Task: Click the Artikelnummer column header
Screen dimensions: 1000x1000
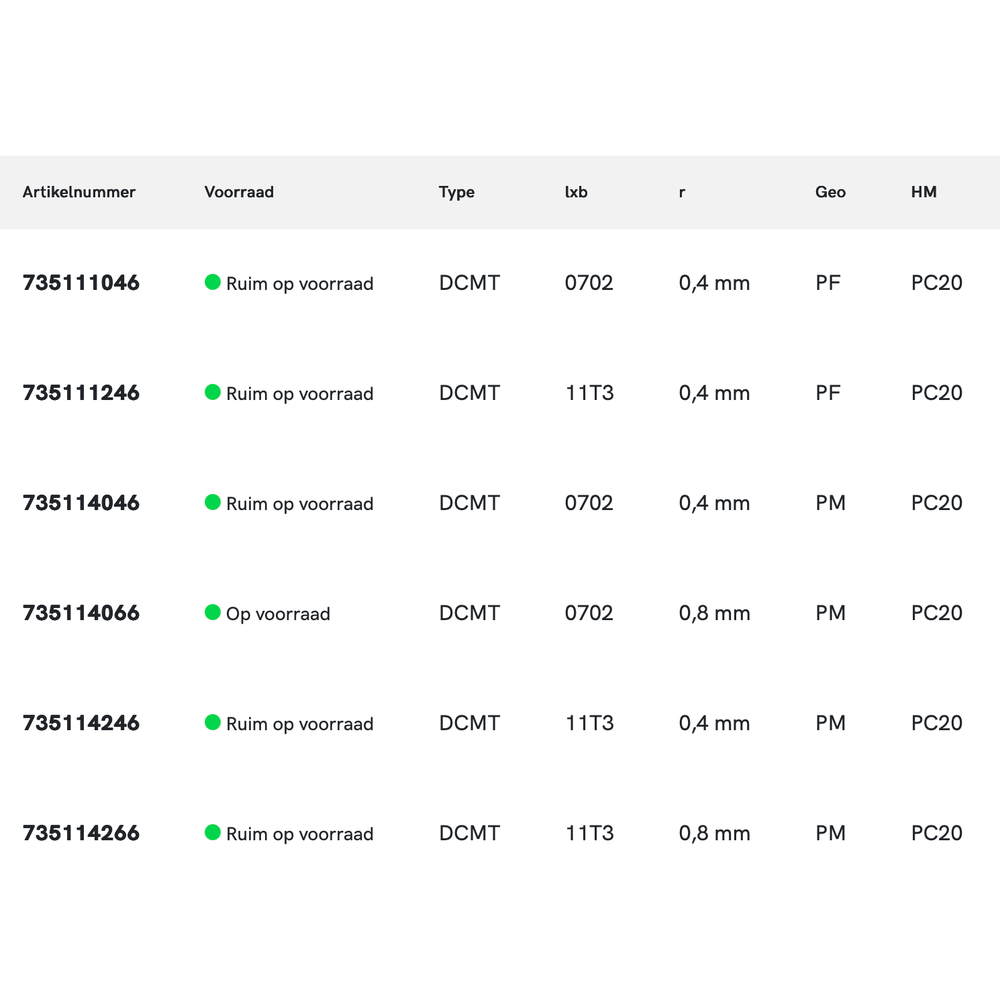Action: click(x=79, y=192)
